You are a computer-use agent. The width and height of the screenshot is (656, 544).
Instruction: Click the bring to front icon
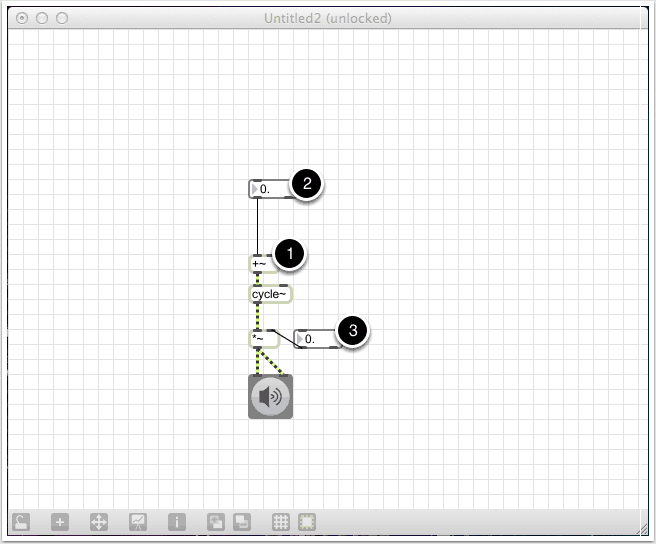(215, 521)
